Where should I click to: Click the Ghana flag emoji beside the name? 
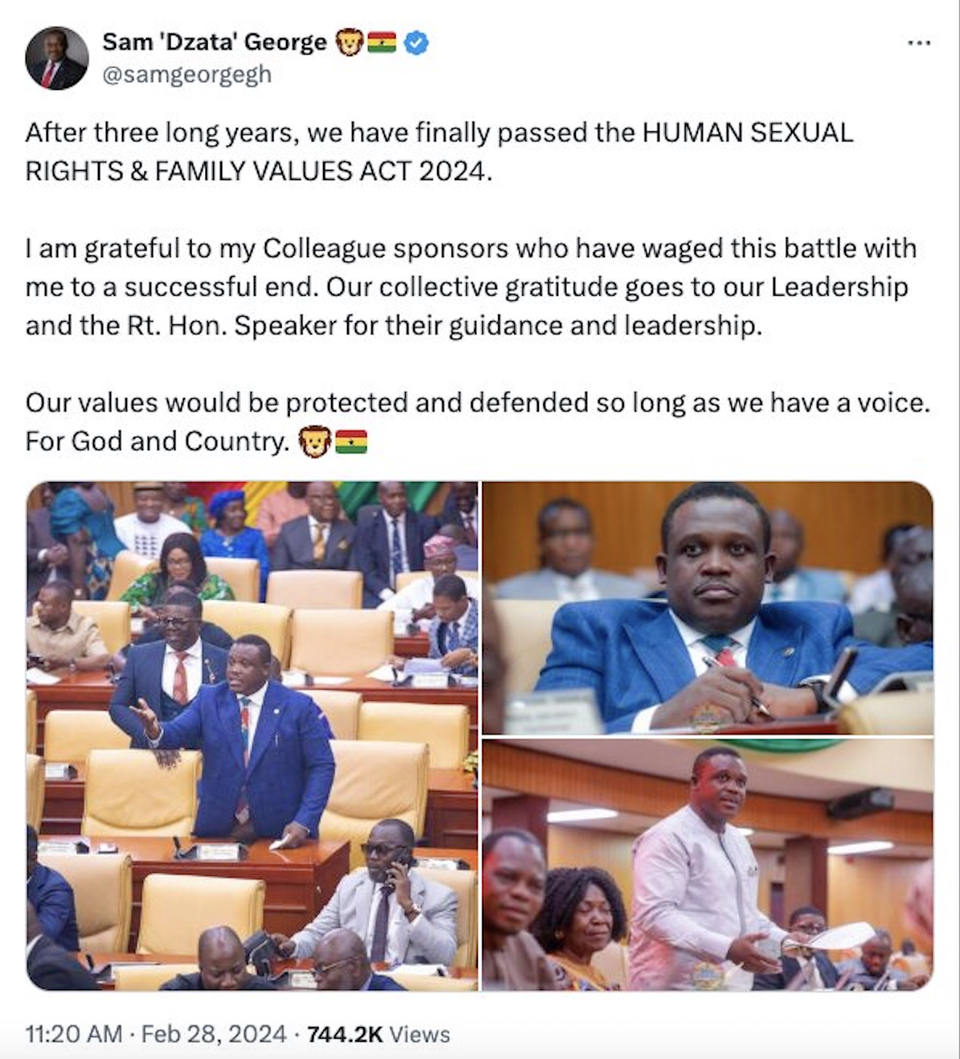tap(382, 43)
